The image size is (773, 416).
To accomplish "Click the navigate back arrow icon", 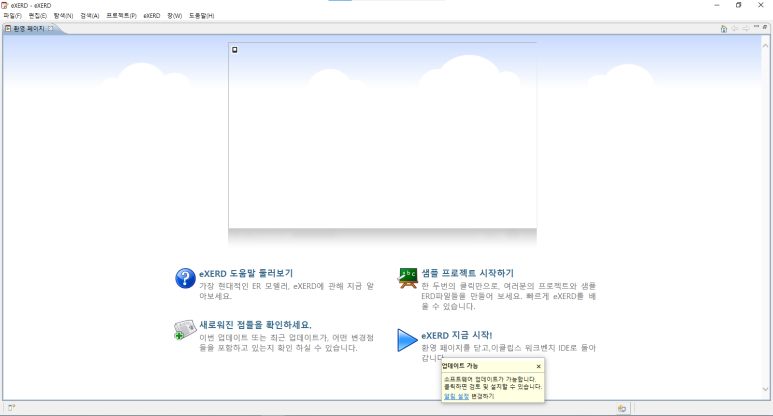I will click(735, 29).
